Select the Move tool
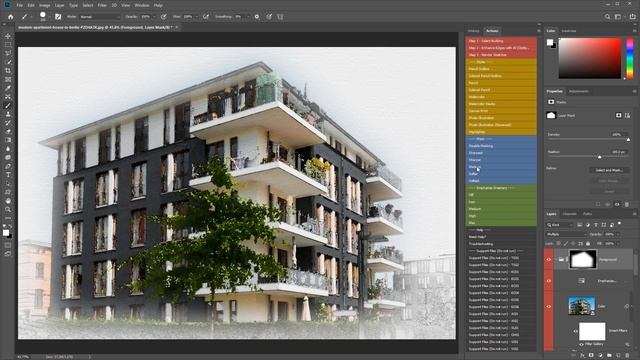 pos(8,36)
